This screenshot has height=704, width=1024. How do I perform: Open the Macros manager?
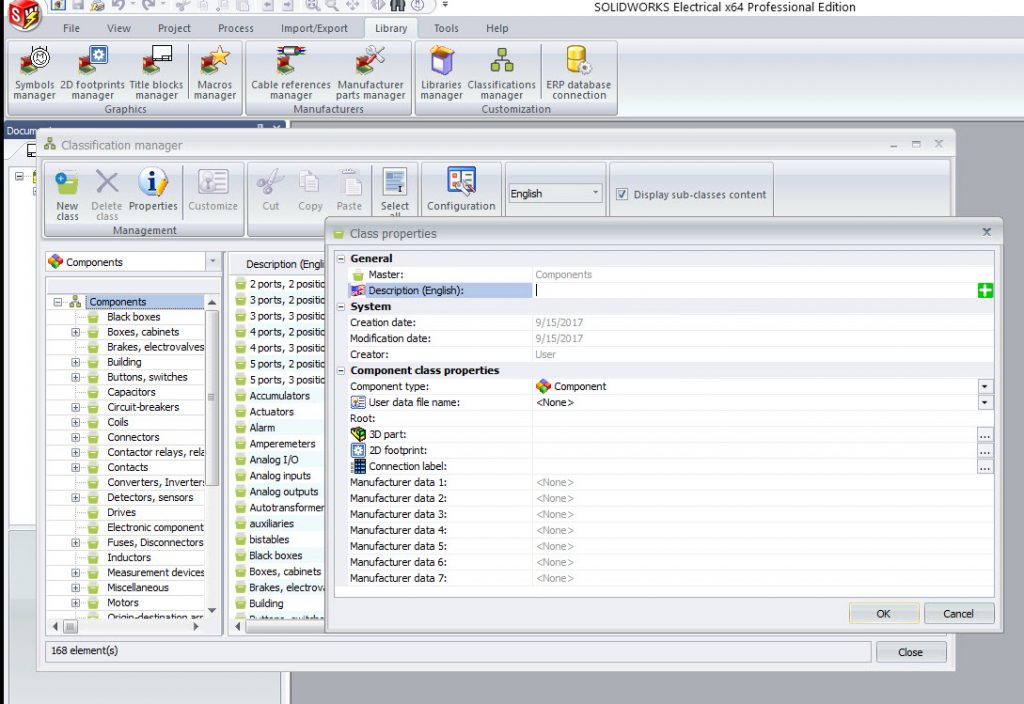[215, 72]
